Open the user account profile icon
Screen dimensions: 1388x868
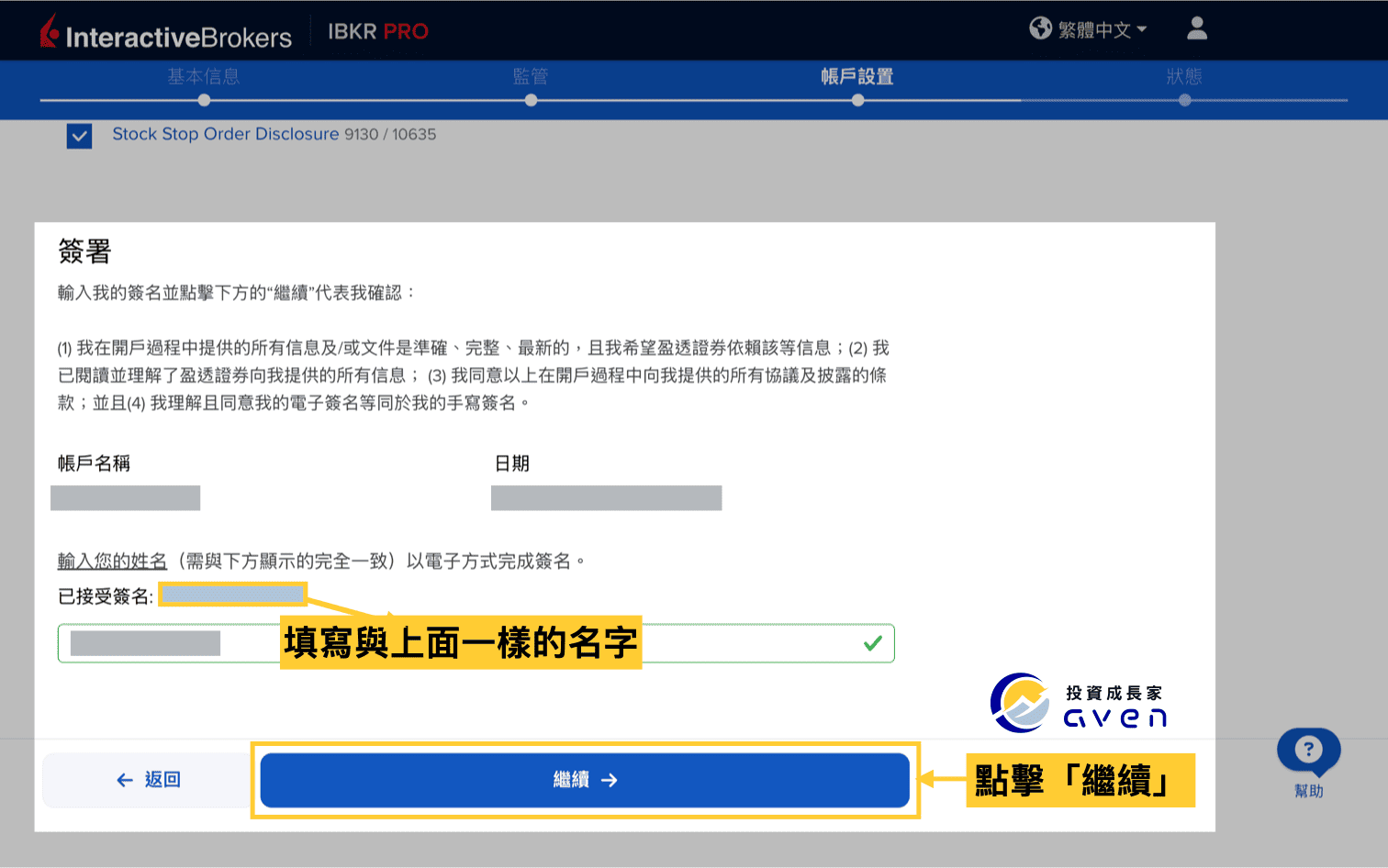pyautogui.click(x=1196, y=28)
